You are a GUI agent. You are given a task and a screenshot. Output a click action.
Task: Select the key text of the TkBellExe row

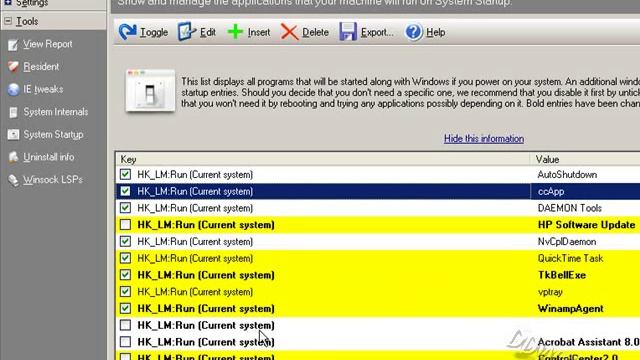206,275
